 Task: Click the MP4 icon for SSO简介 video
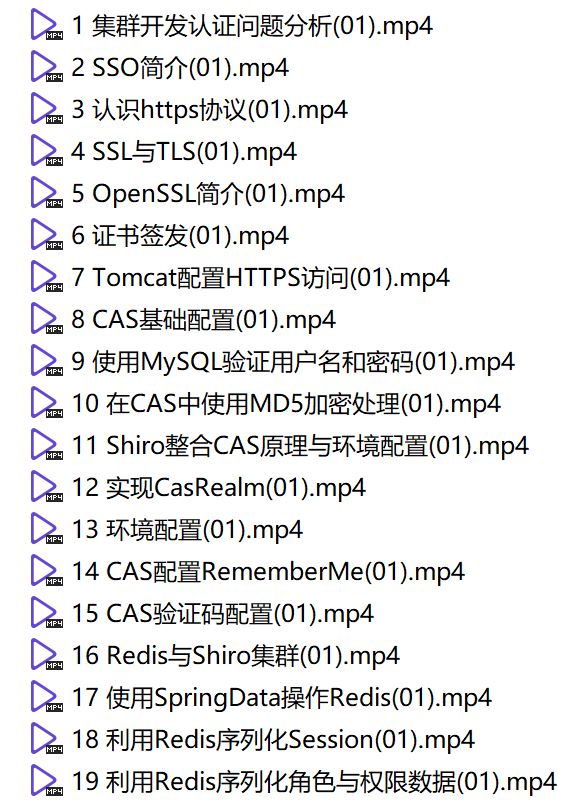47,67
